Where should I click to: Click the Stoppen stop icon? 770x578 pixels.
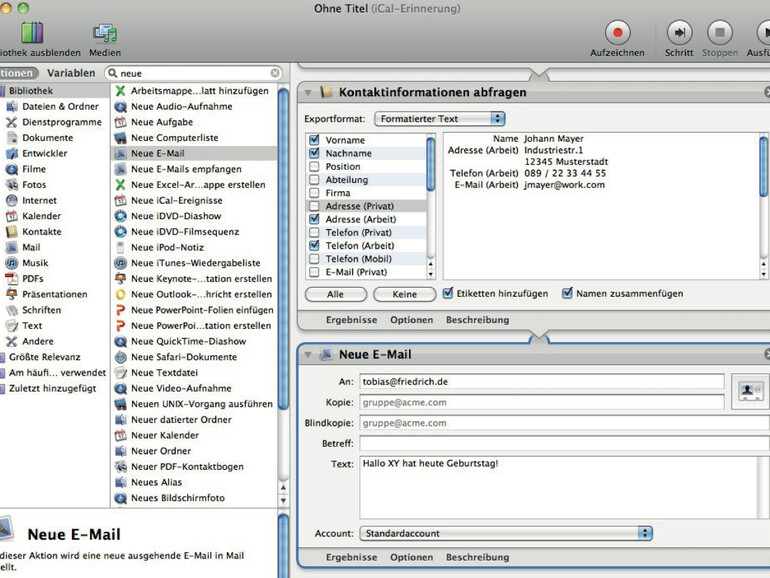(x=719, y=32)
